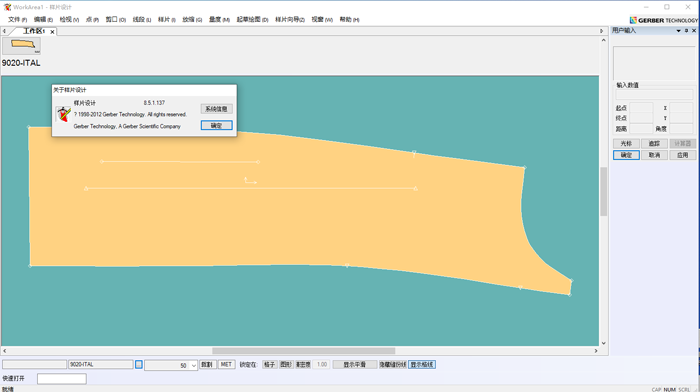Click the app icon in the title bar

7,7
